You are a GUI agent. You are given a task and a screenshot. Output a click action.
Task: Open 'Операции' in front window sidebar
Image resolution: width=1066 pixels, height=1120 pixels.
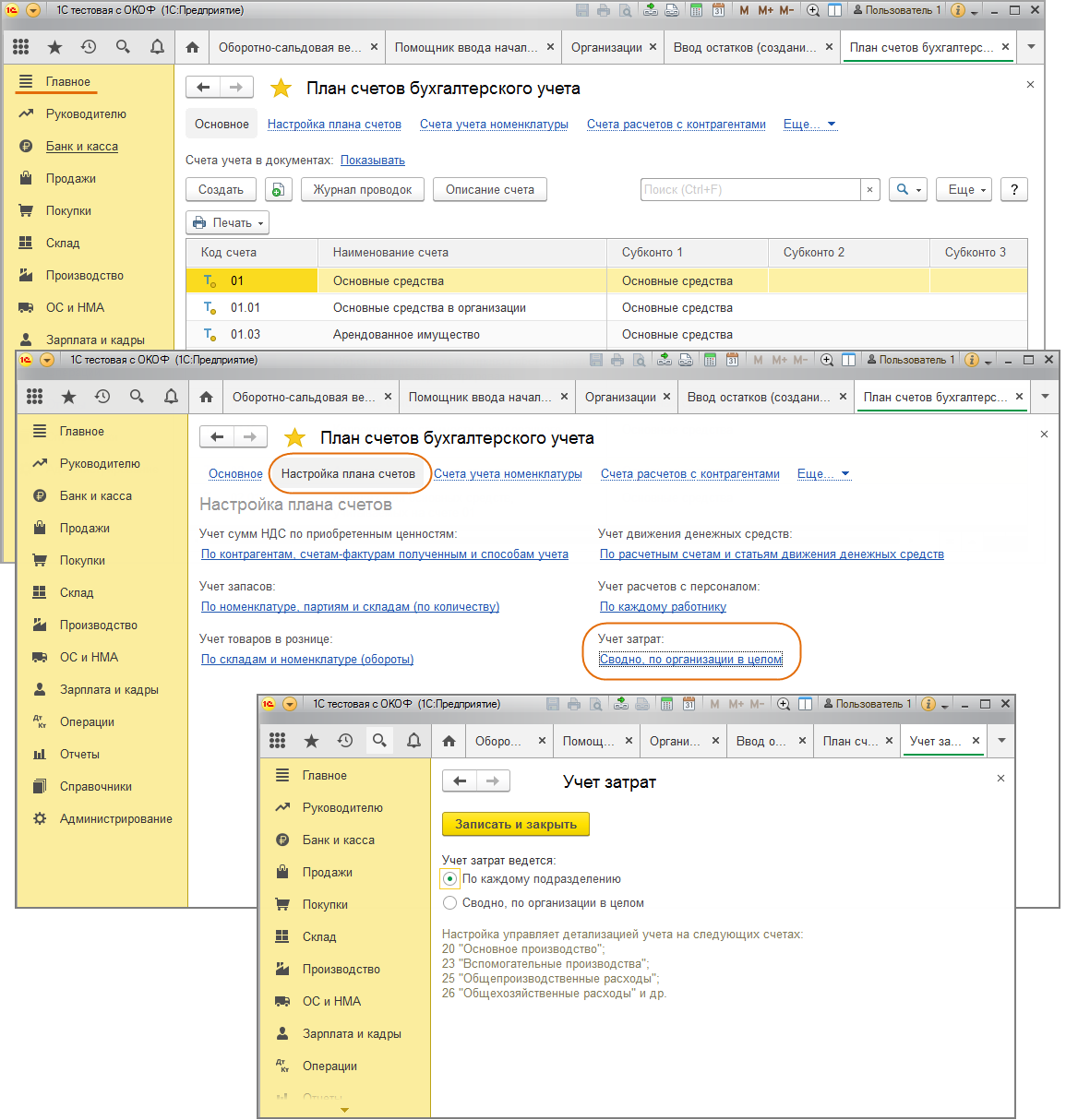[x=329, y=1066]
